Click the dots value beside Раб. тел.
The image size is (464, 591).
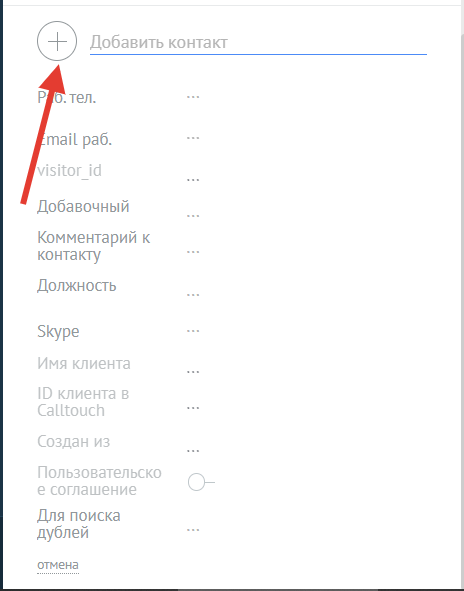193,97
